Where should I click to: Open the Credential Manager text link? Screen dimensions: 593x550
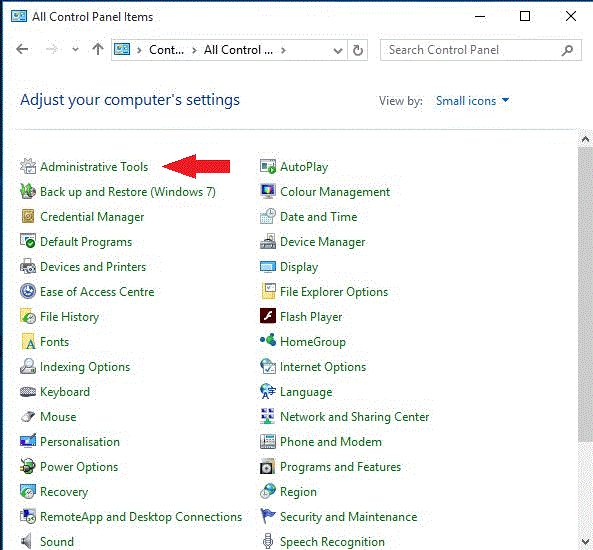[92, 217]
